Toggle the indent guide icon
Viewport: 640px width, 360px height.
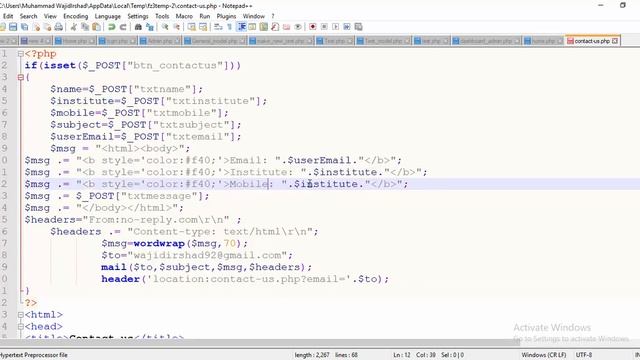point(241,27)
